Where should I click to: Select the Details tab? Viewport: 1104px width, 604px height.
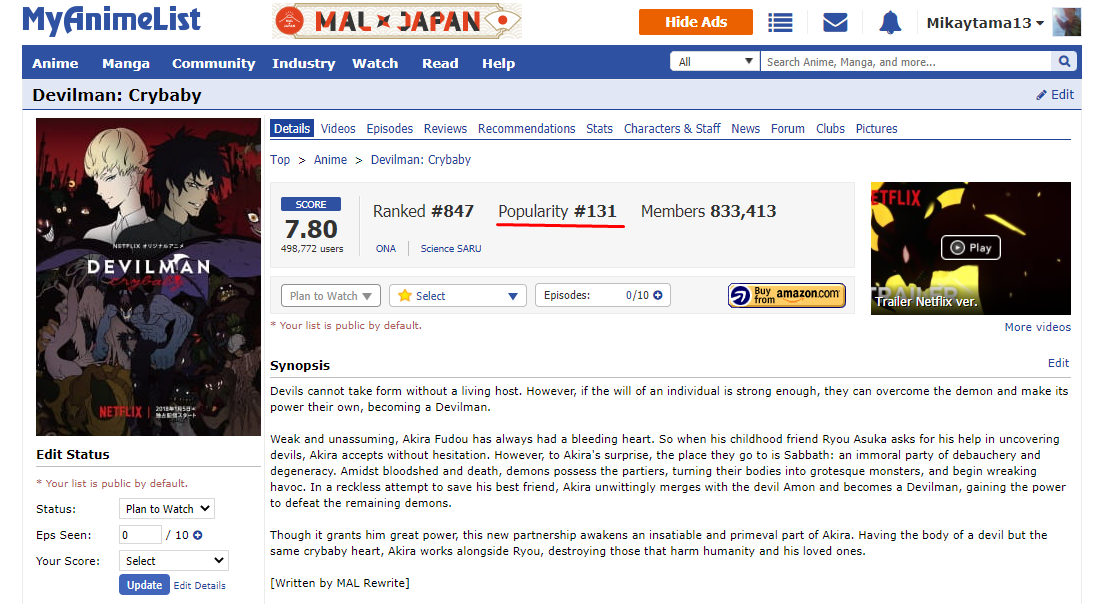[x=291, y=128]
